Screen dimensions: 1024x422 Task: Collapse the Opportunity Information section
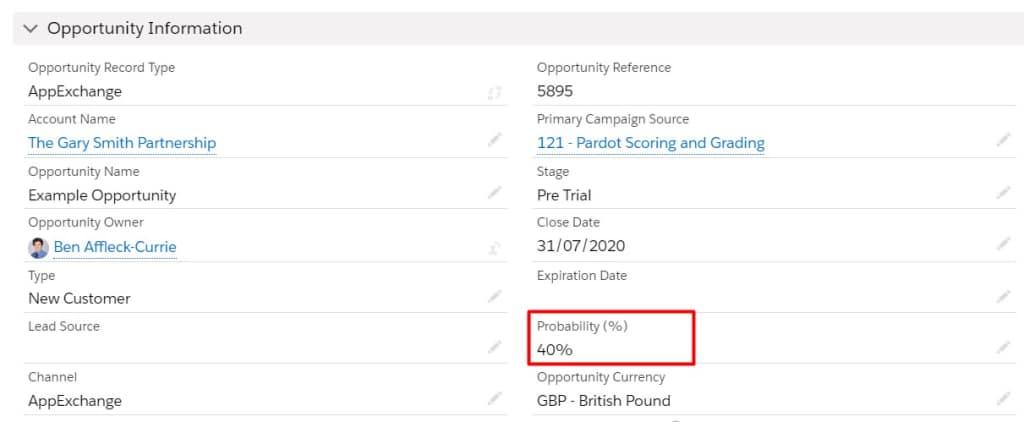click(x=31, y=29)
